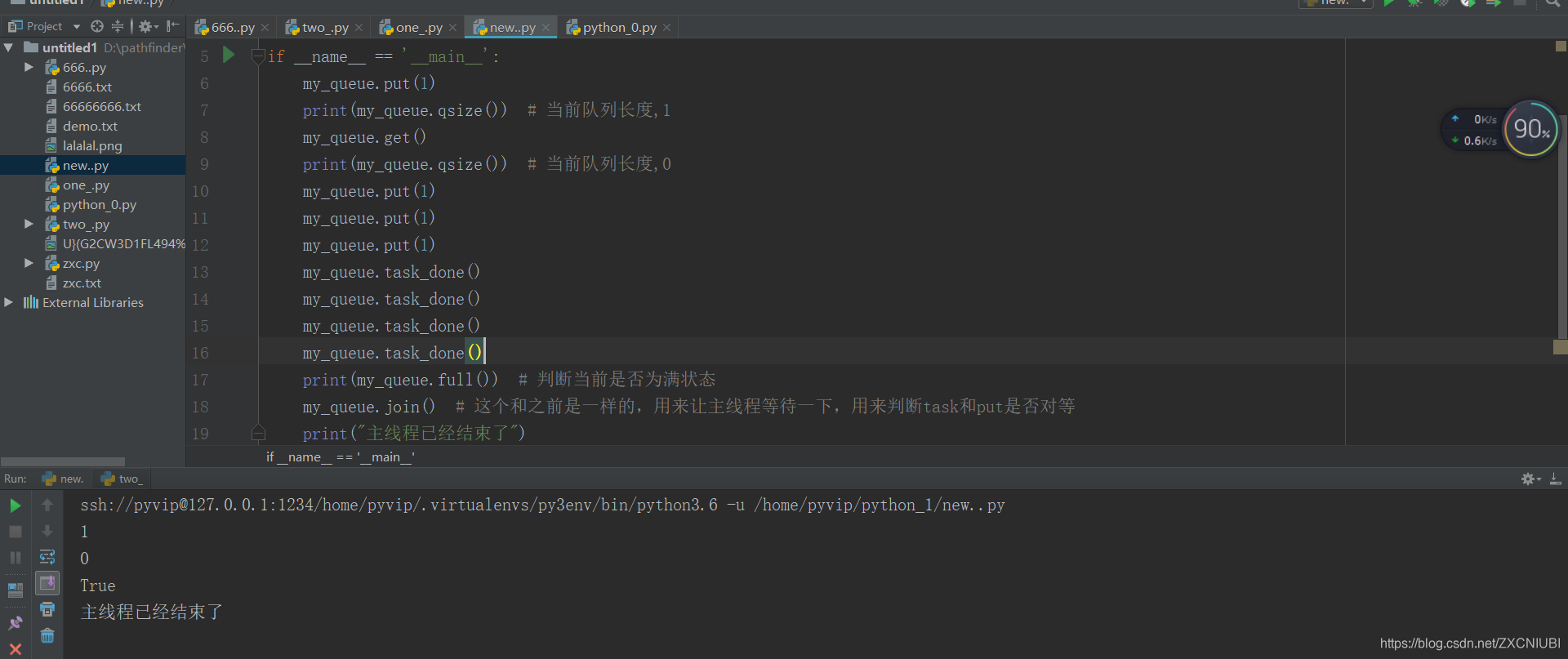The width and height of the screenshot is (1568, 659).
Task: Stop the running process
Action: pos(15,532)
